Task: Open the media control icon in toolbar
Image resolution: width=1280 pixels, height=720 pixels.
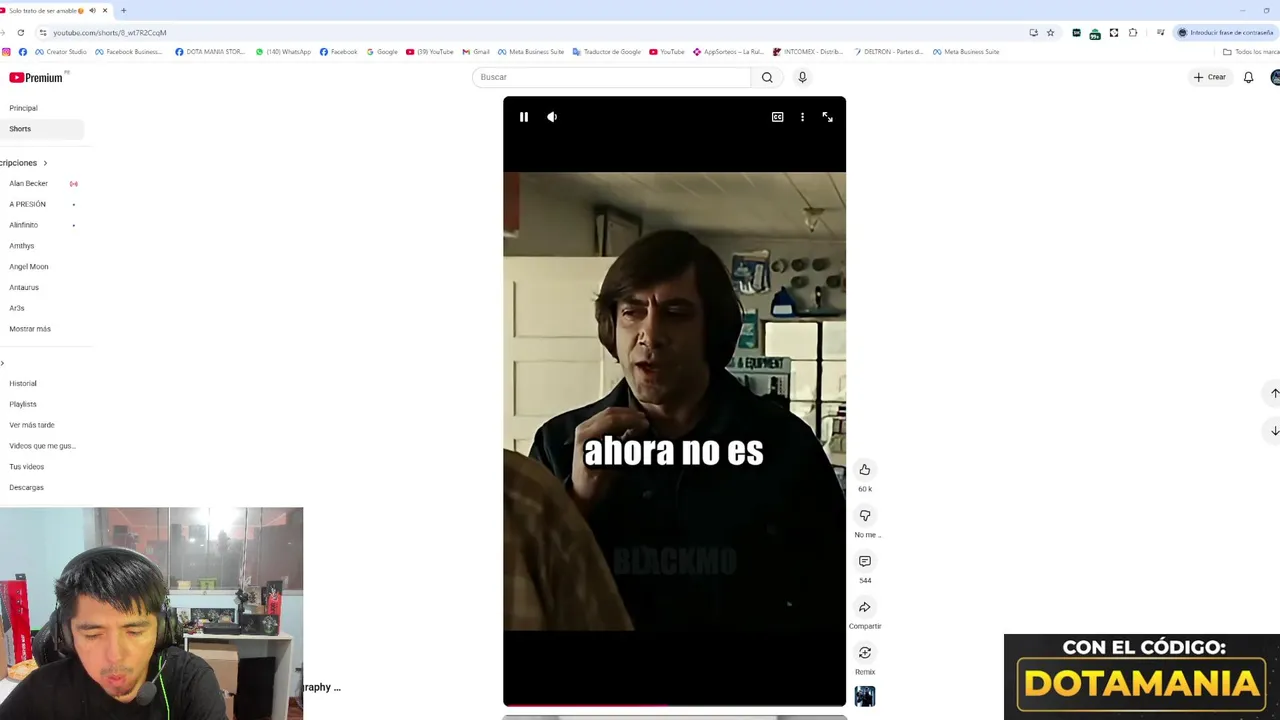Action: [x=1160, y=32]
